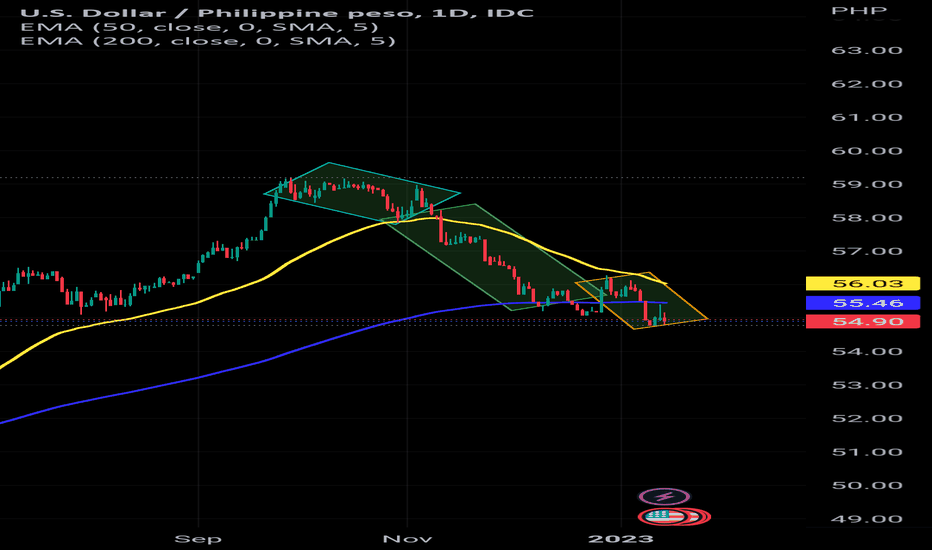Viewport: 932px width, 550px height.
Task: Click the Nov label on time axis
Action: 407,539
